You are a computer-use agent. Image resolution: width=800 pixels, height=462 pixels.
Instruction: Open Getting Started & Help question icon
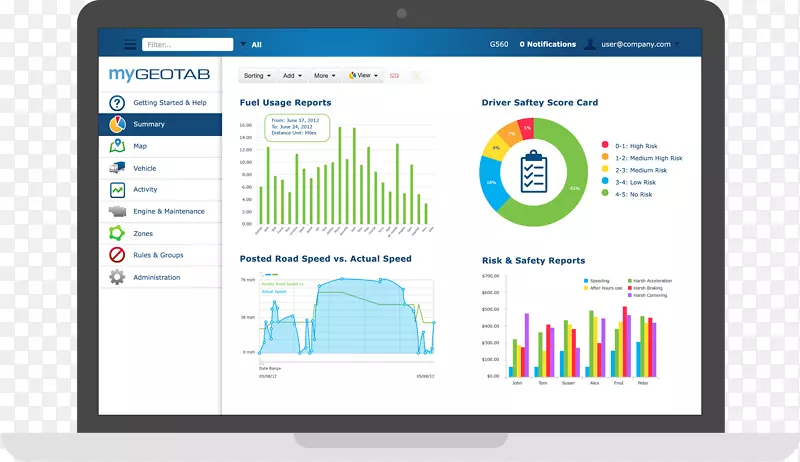click(x=117, y=103)
